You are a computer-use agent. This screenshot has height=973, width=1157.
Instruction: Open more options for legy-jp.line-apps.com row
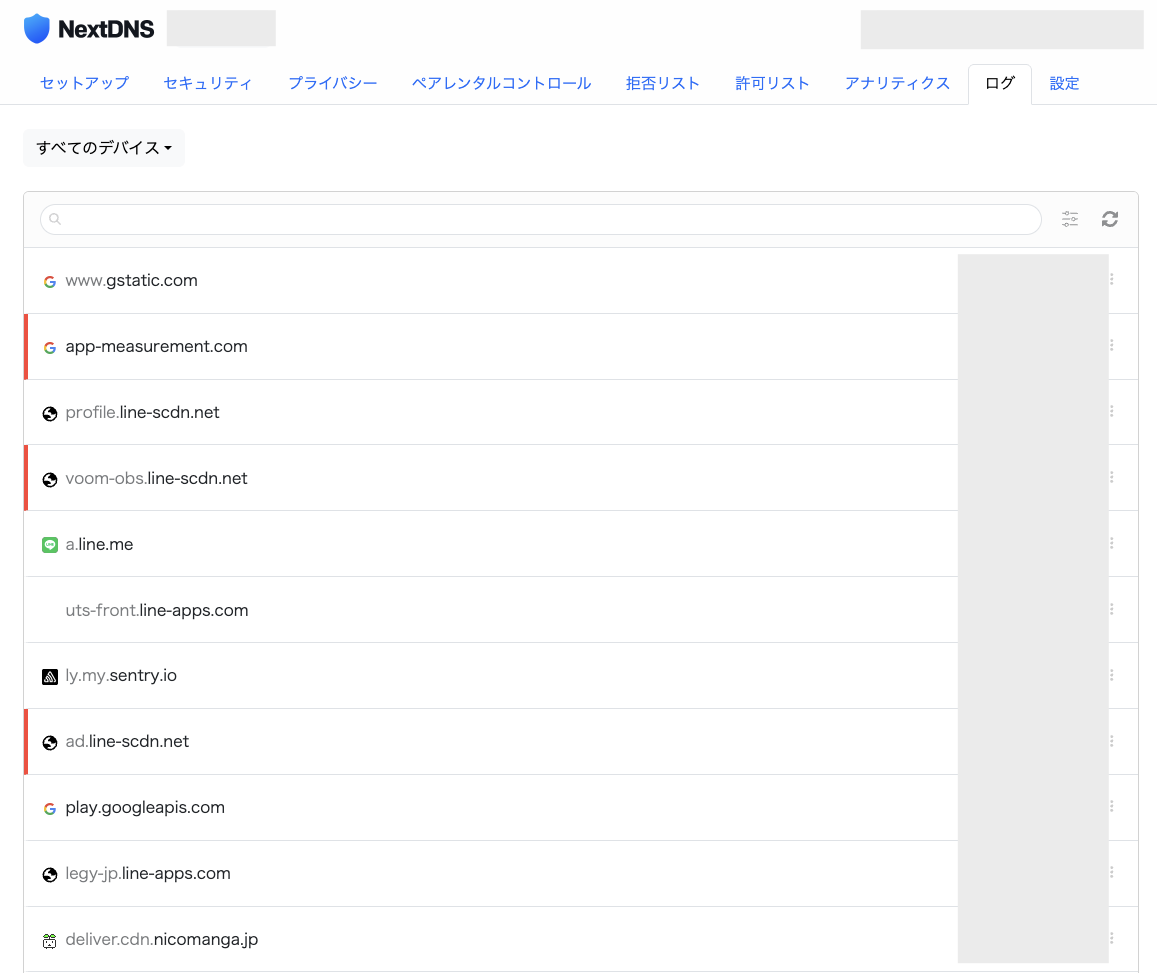(x=1112, y=873)
